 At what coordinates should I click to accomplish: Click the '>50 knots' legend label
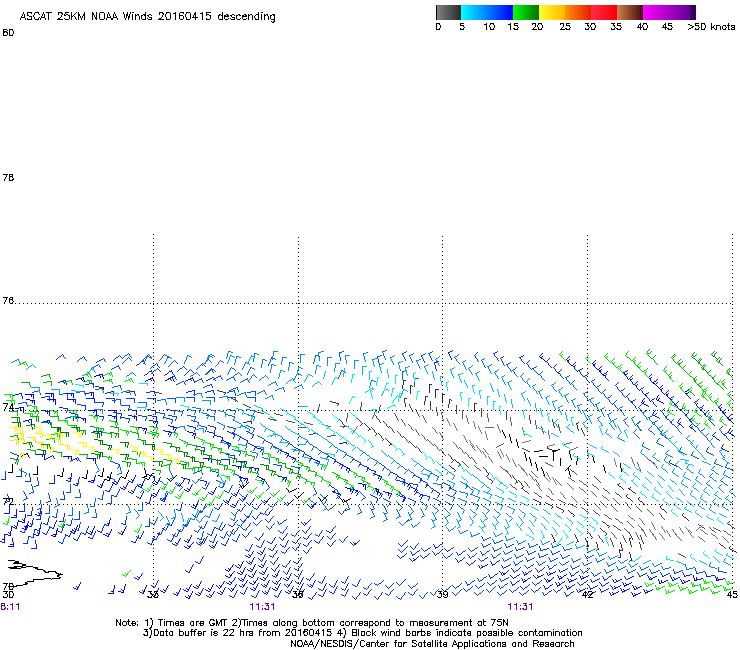click(711, 27)
